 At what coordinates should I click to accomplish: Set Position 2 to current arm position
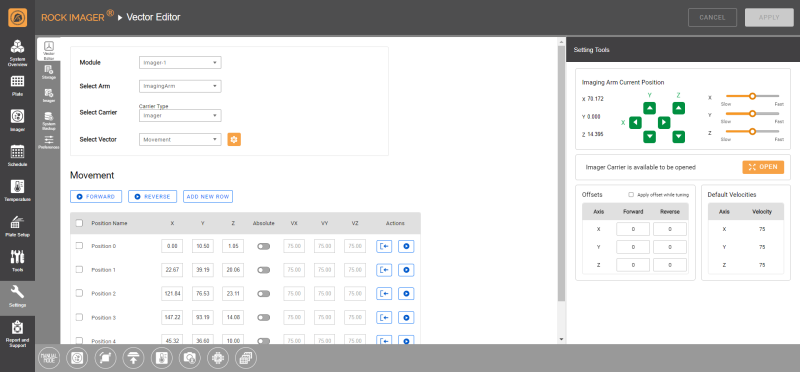(x=384, y=293)
